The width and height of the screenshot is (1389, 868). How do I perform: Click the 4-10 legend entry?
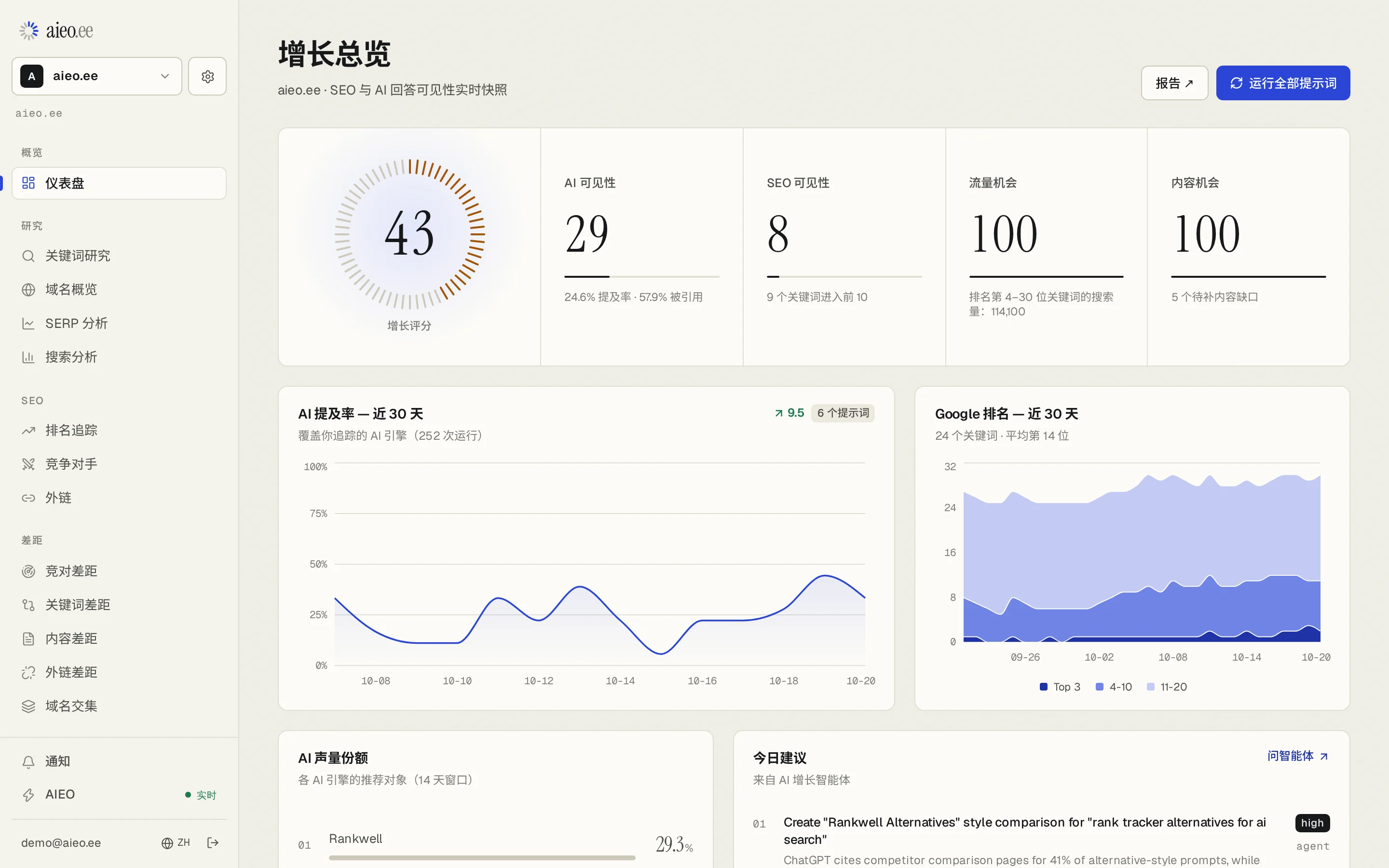click(x=1114, y=687)
